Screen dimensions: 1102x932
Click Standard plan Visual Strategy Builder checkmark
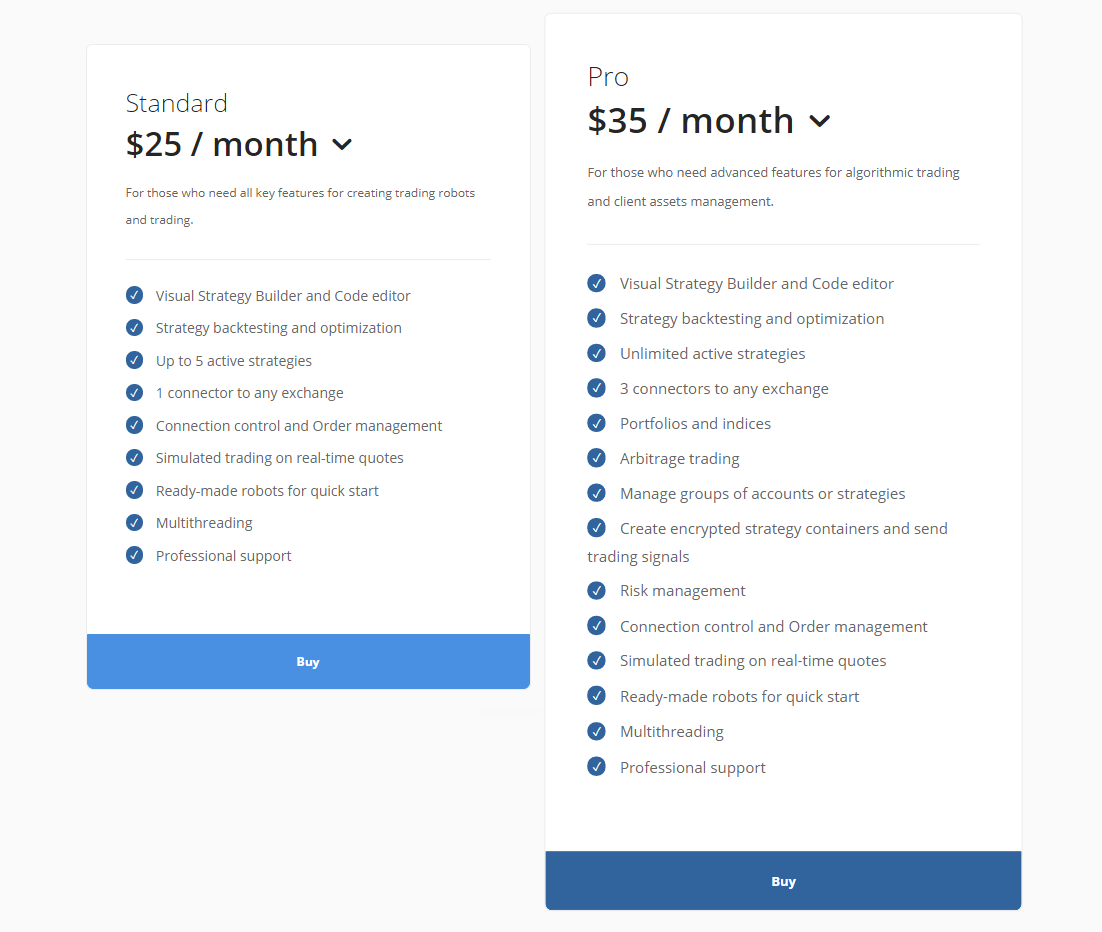(x=134, y=295)
